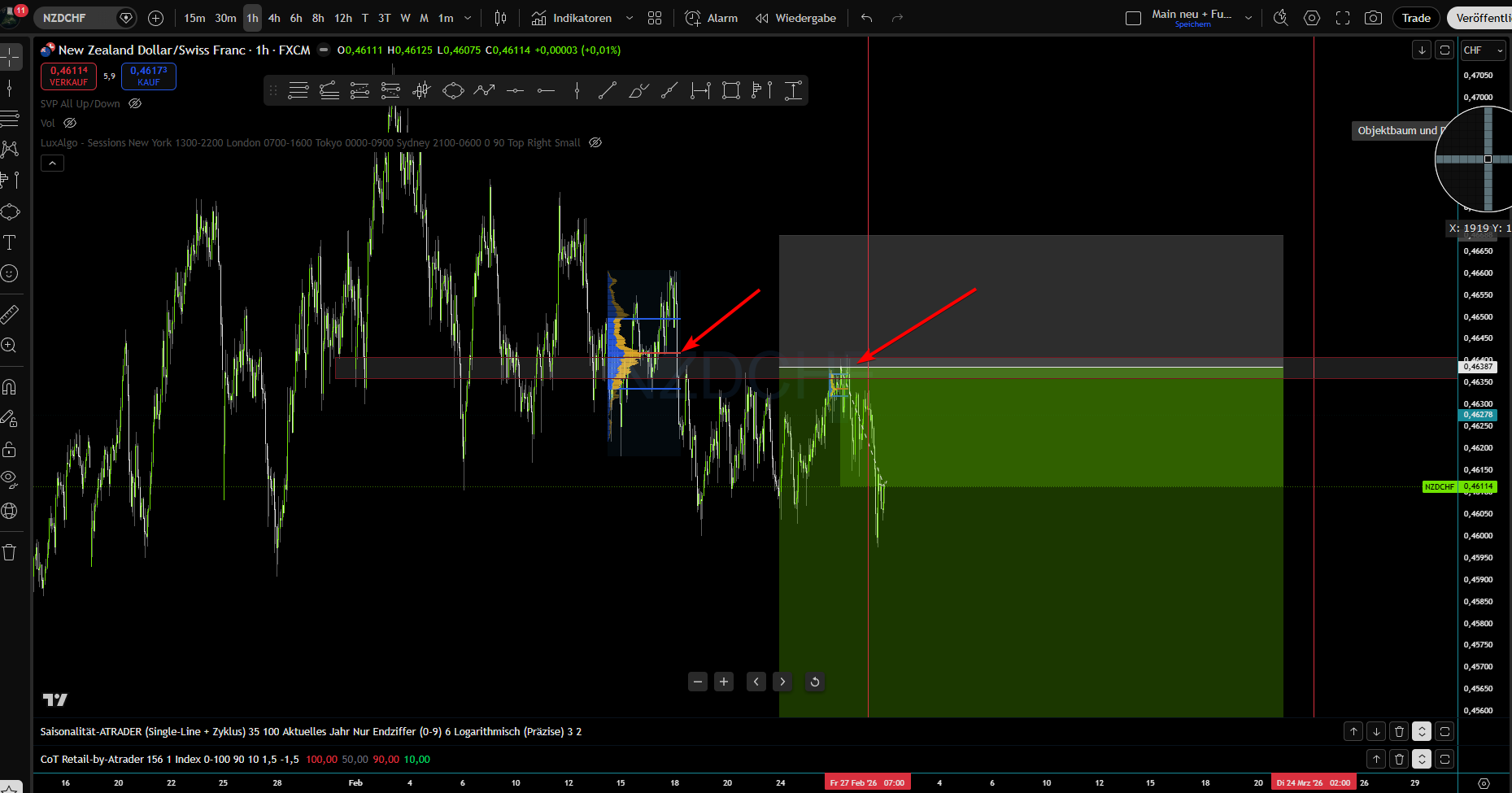The image size is (1512, 793).
Task: Open the emoji sticker tool
Action: tap(11, 273)
